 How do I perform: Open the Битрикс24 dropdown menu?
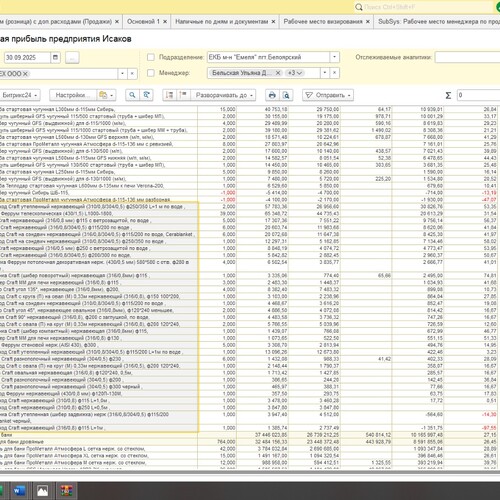[x=19, y=95]
